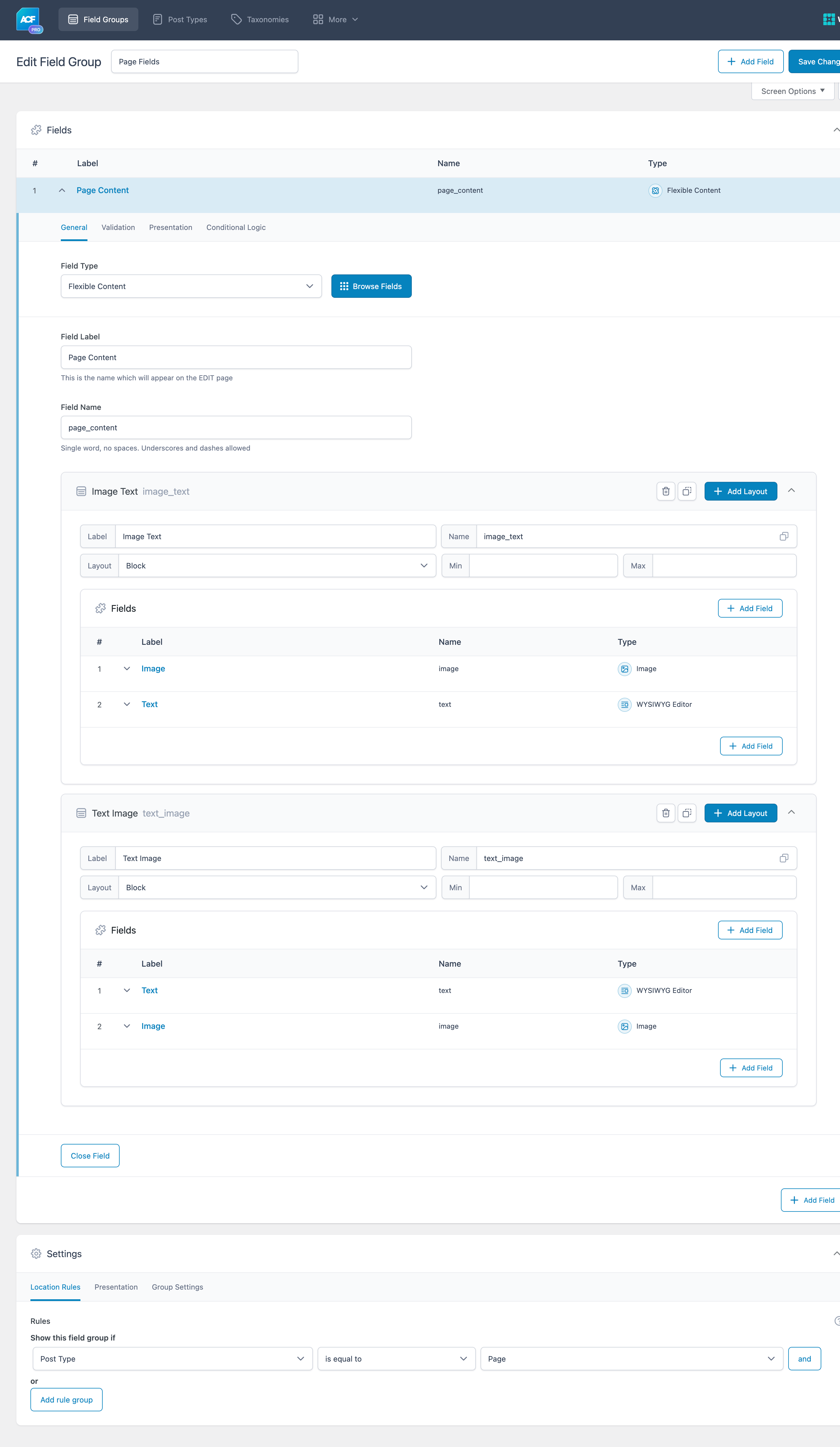The image size is (840, 1447).
Task: Collapse the Text Image layout panel
Action: 791,812
